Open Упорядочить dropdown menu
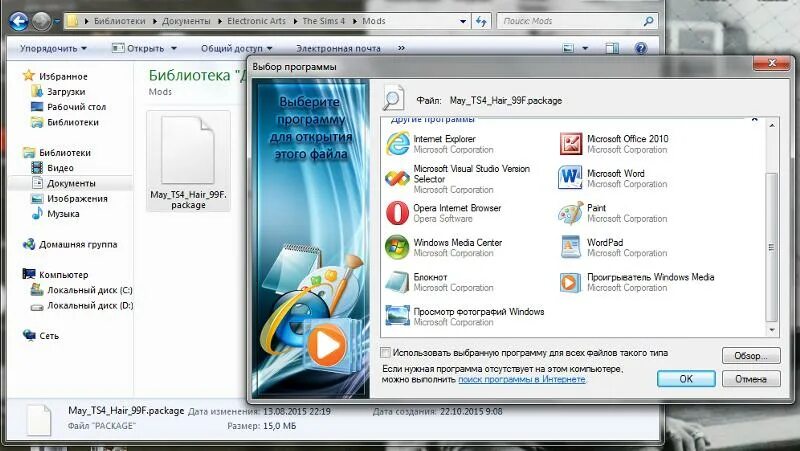This screenshot has width=800, height=451. (53, 48)
